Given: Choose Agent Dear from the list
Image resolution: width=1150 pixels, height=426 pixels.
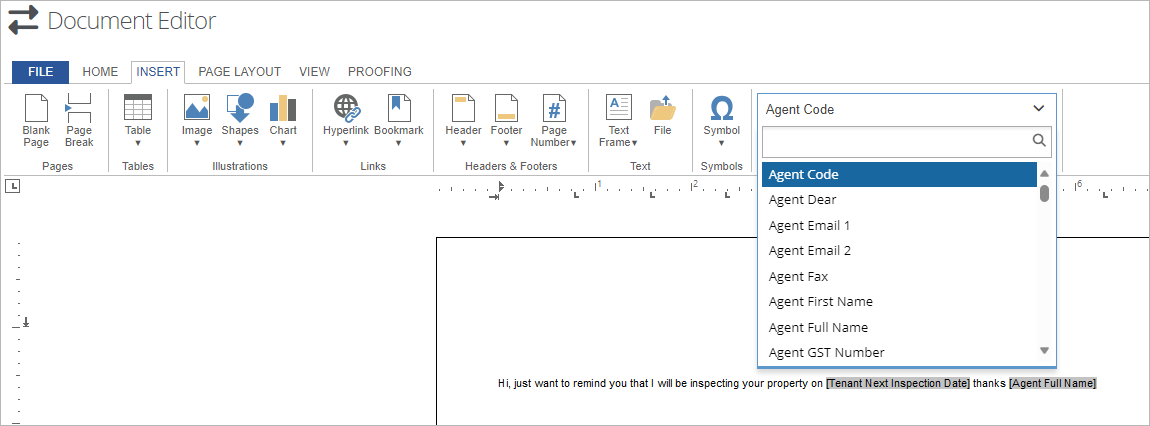Looking at the screenshot, I should pyautogui.click(x=898, y=199).
